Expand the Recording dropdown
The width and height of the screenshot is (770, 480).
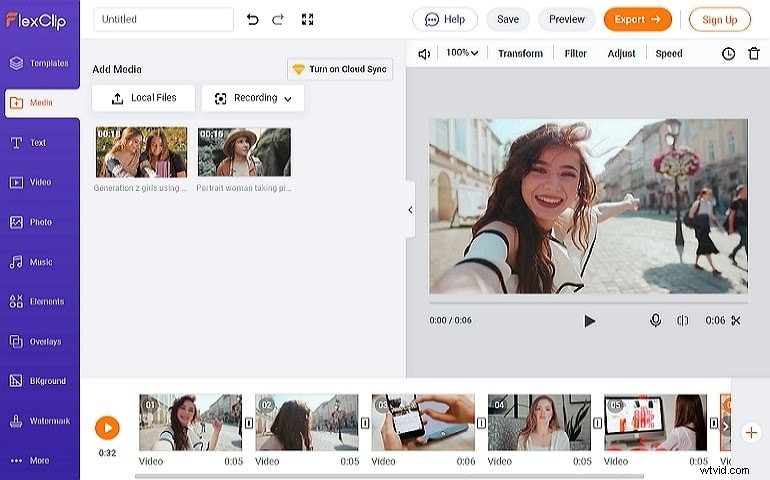coord(253,98)
